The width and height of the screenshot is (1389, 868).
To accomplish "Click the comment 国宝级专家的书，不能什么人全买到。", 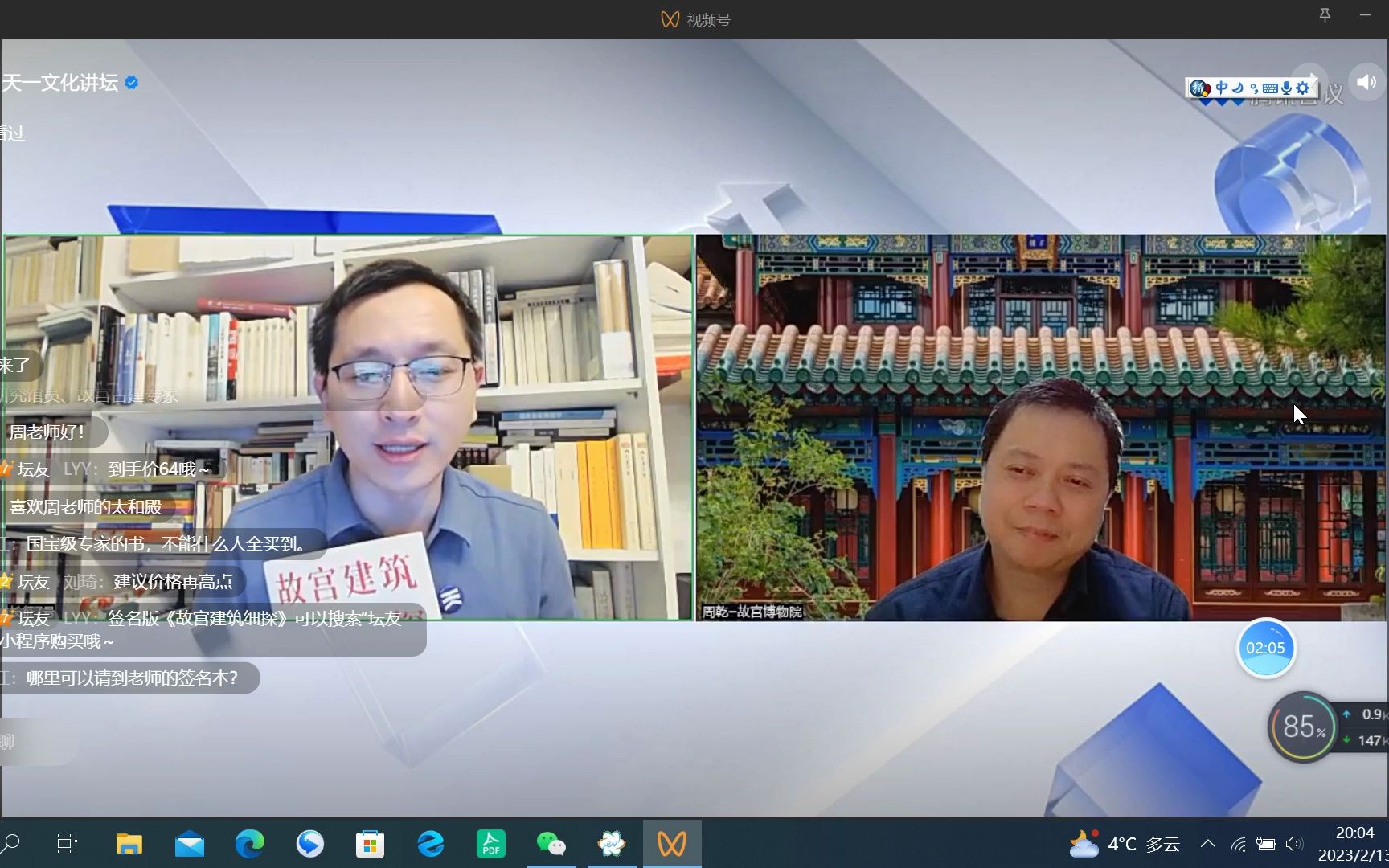I will 166,544.
